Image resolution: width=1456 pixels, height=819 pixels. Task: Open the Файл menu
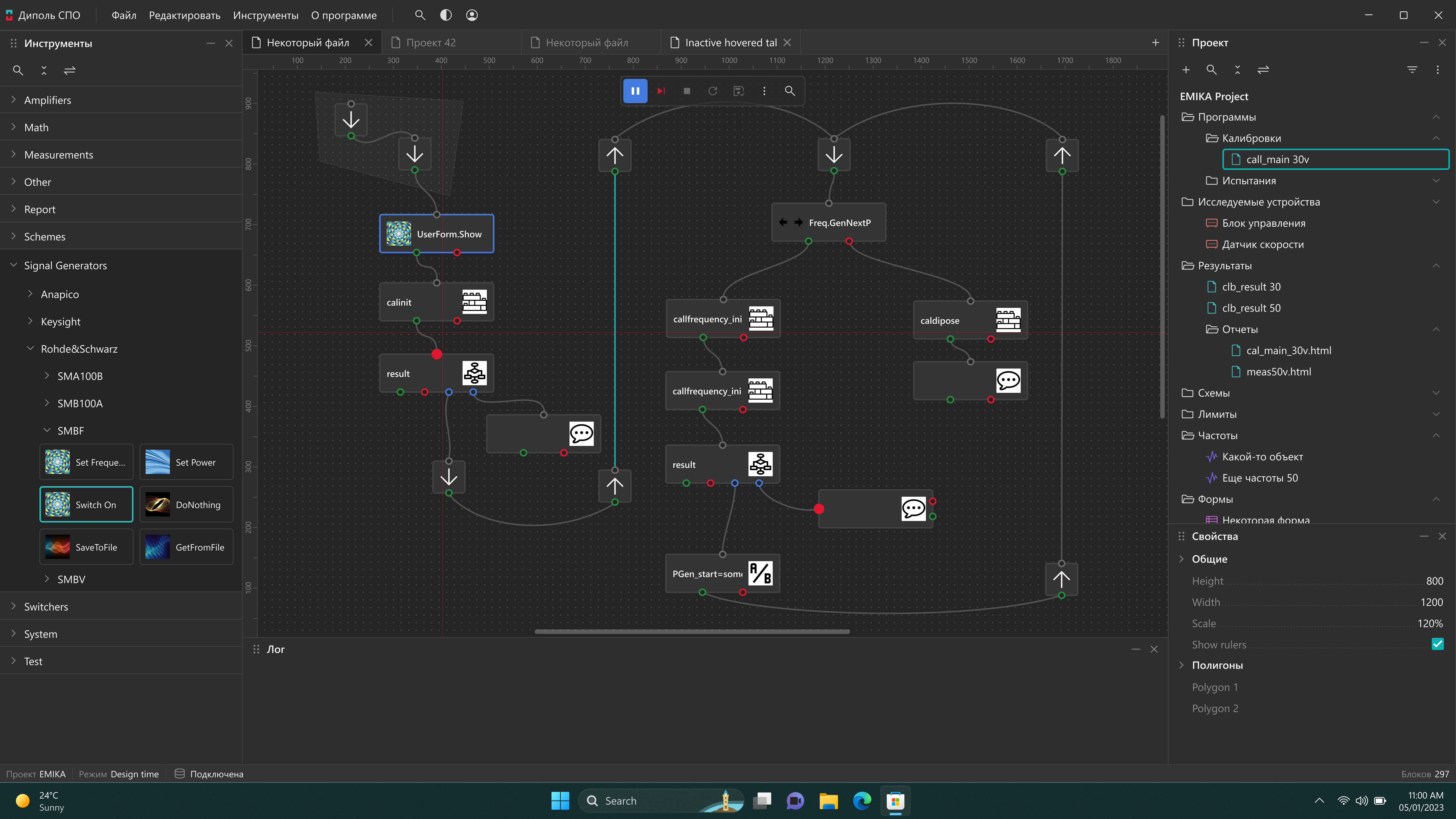tap(124, 15)
